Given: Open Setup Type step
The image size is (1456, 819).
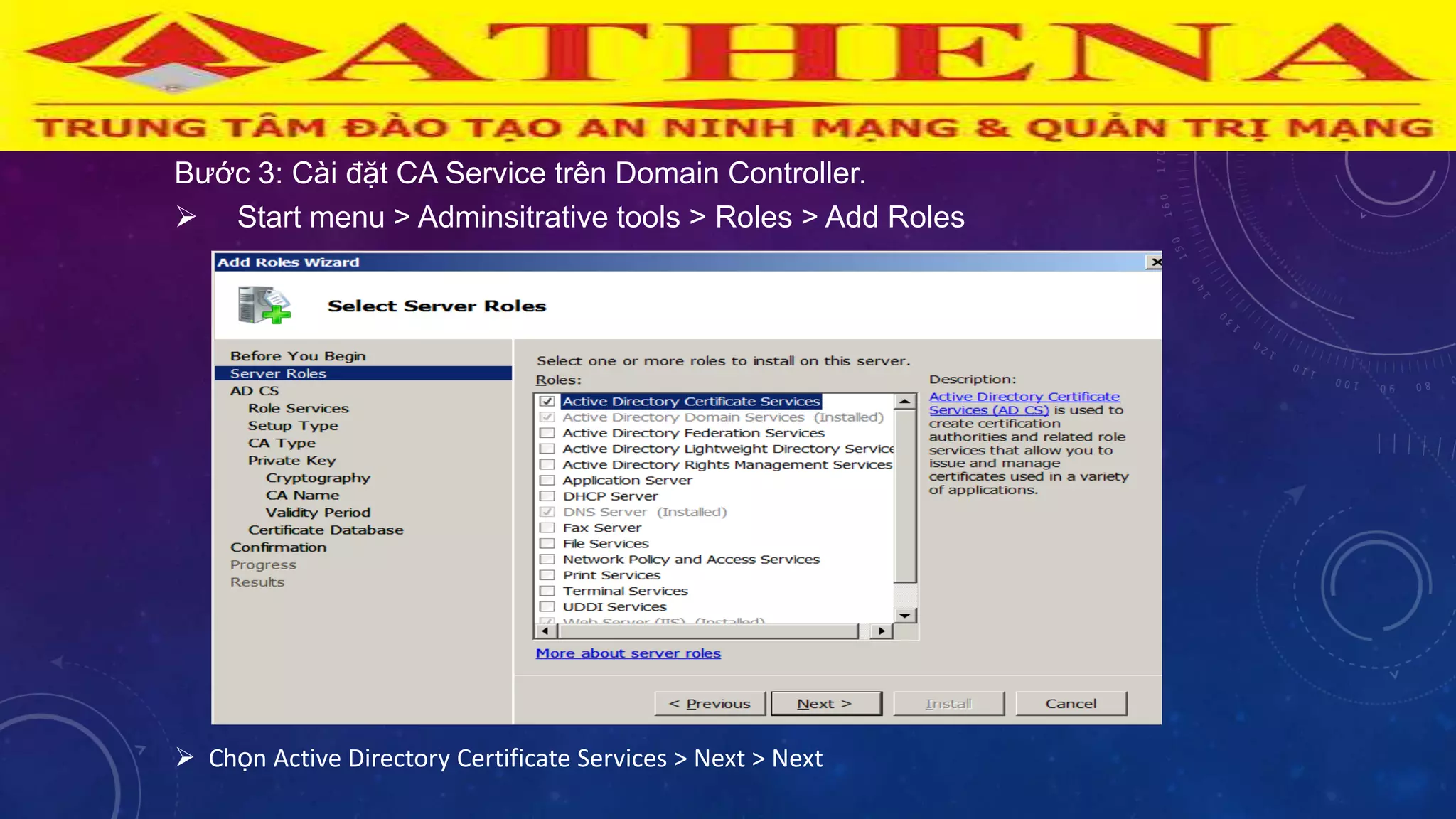Looking at the screenshot, I should (x=293, y=426).
